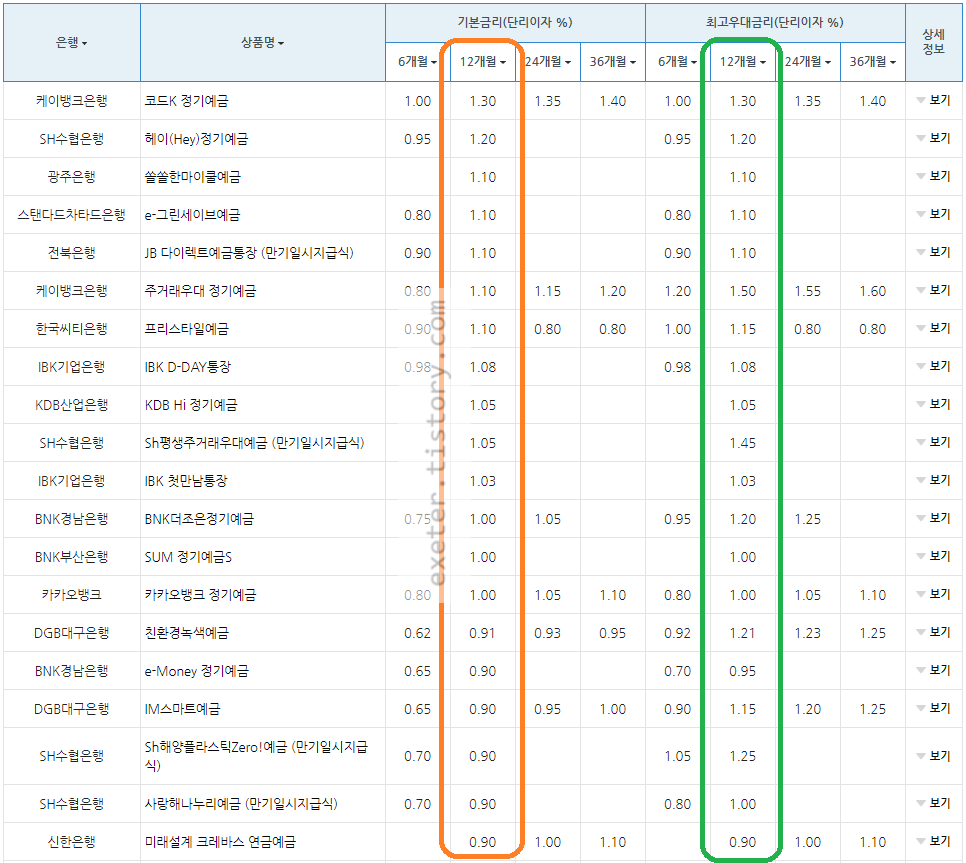Open 보기 details for 미래설계 크레바스 연금예금
Image resolution: width=966 pixels, height=863 pixels.
(933, 841)
